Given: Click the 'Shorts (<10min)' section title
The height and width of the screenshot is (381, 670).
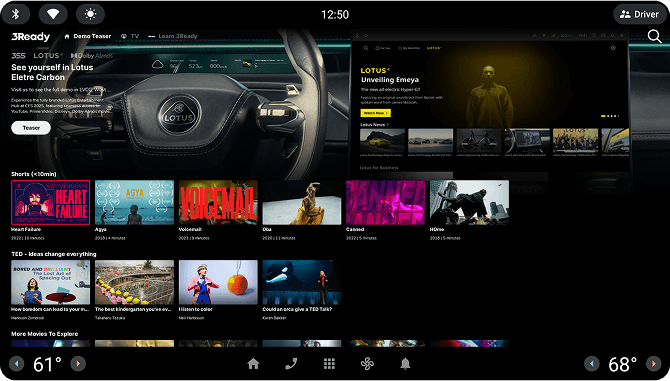Looking at the screenshot, I should (34, 174).
